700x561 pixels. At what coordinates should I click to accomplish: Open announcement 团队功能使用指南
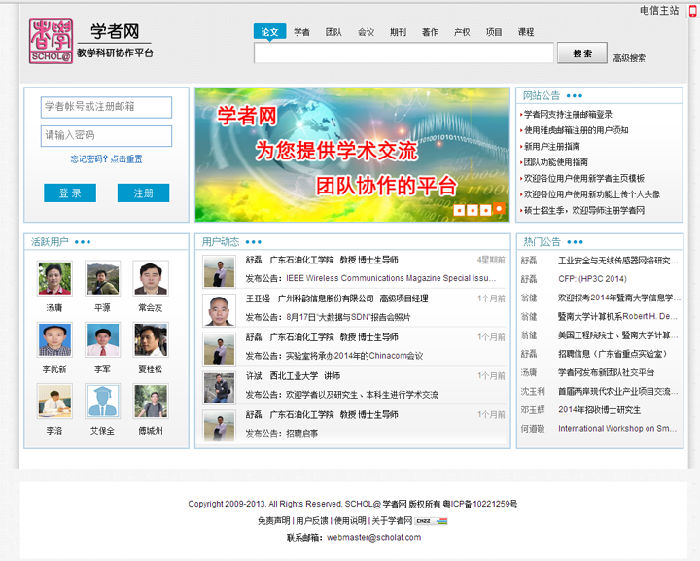pos(555,162)
